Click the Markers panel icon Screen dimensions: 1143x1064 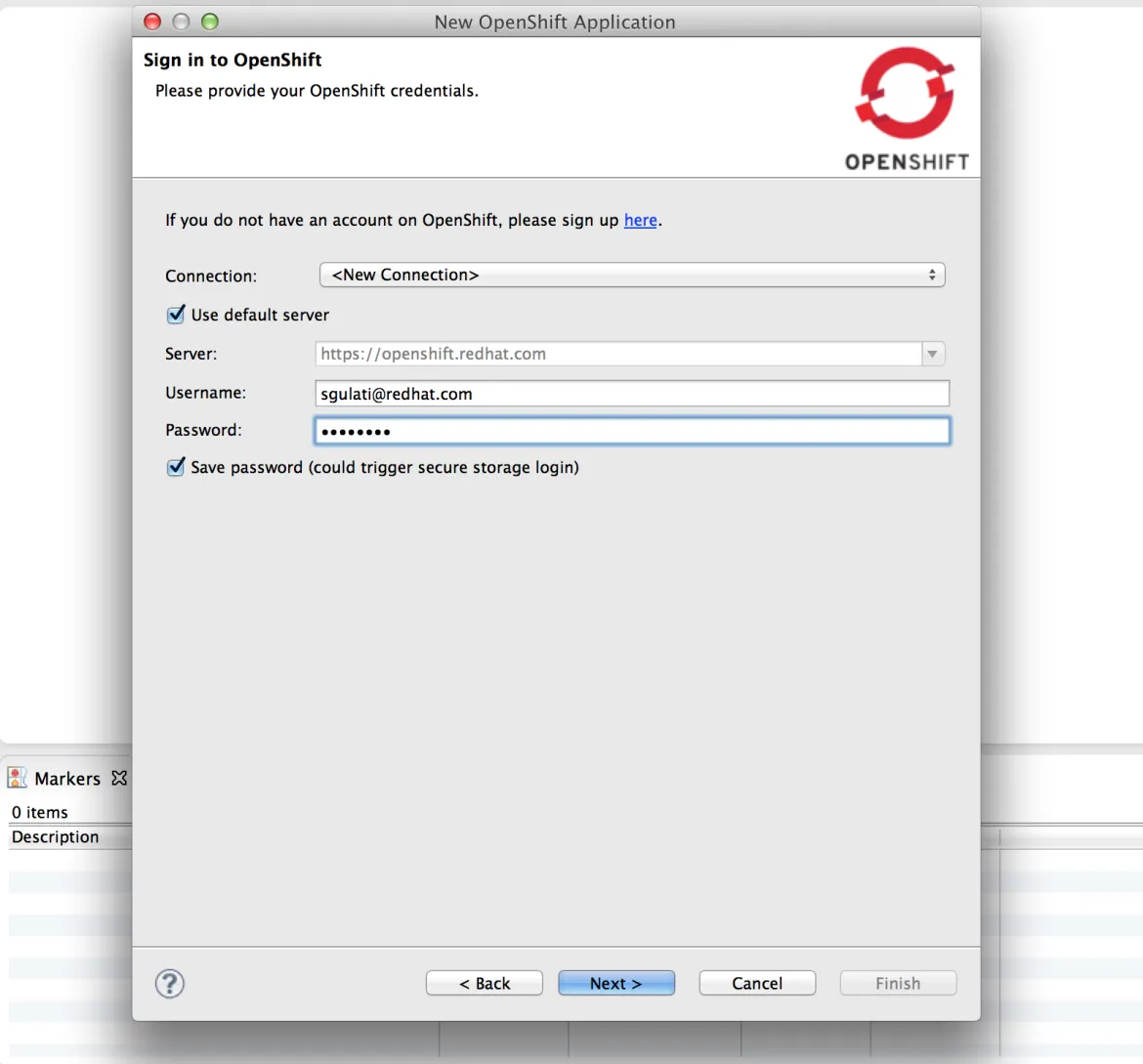point(17,778)
